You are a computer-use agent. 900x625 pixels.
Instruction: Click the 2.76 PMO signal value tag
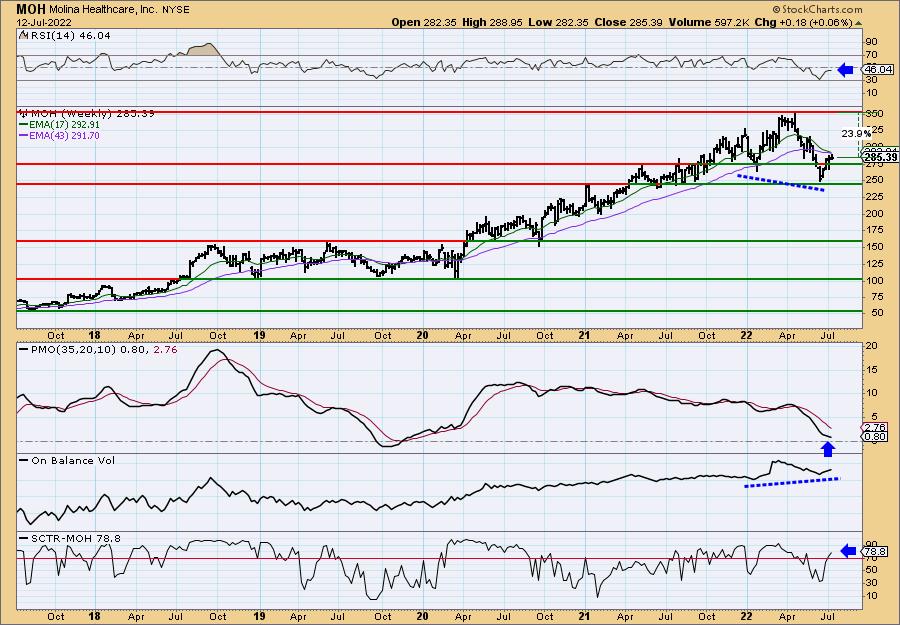coord(876,428)
